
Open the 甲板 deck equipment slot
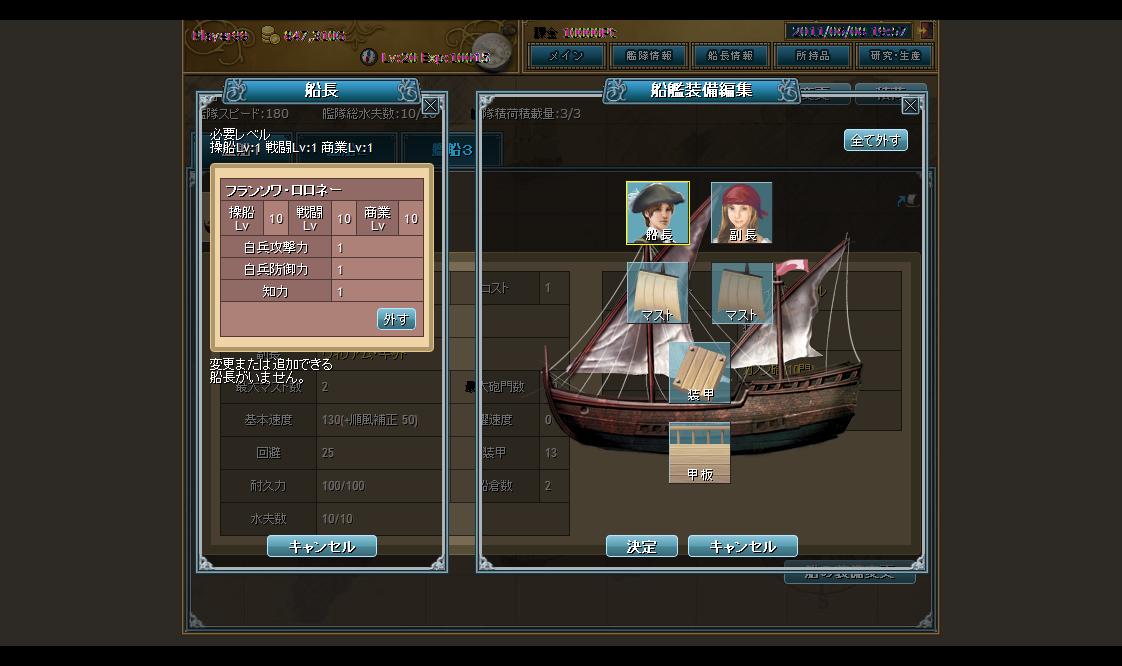(x=699, y=452)
